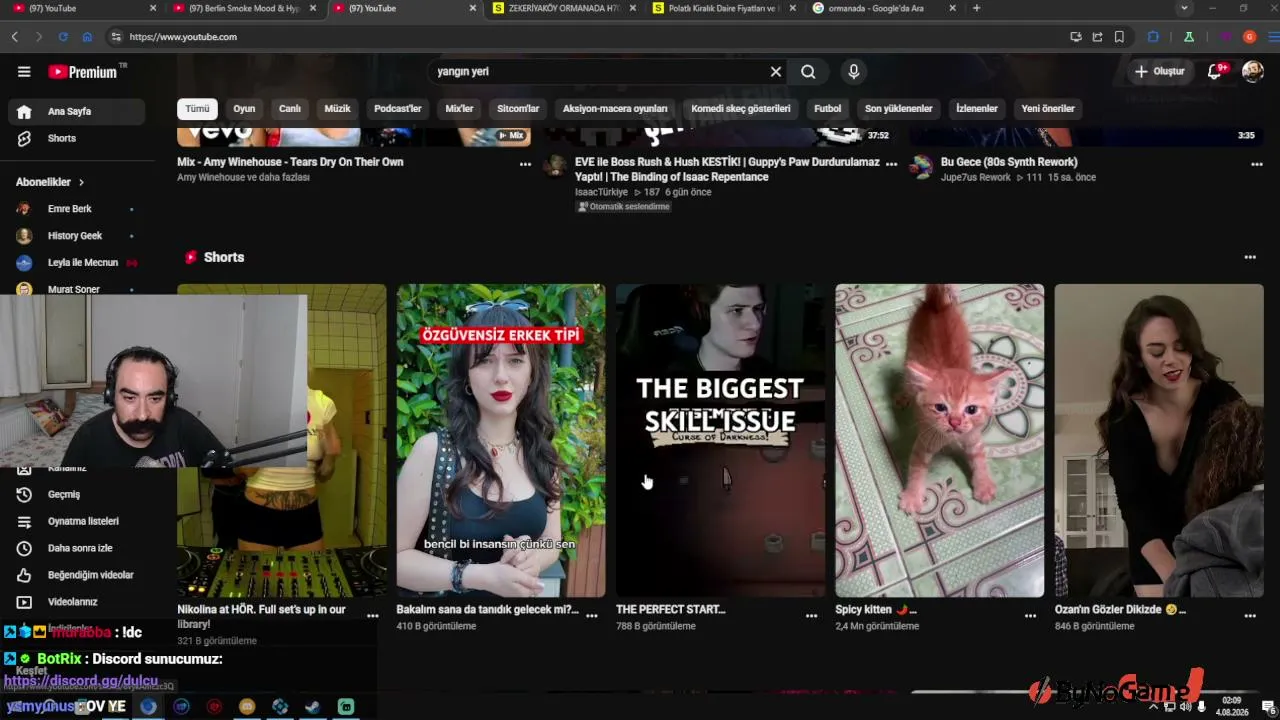Switch to the Berlin Smoke Mood browser tab
The image size is (1280, 720).
pos(244,8)
